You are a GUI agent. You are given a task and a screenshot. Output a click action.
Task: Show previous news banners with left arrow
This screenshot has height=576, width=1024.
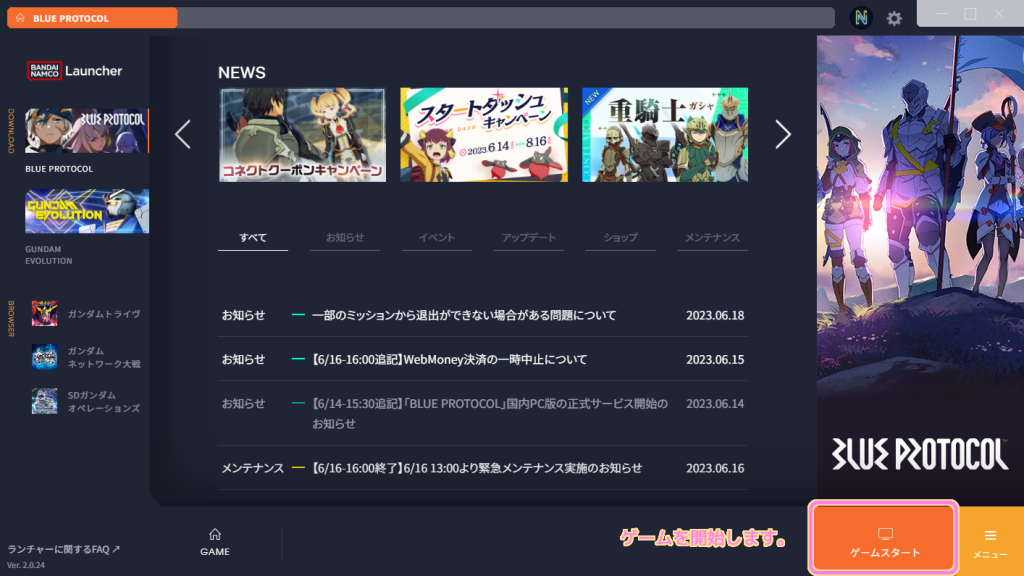point(183,135)
